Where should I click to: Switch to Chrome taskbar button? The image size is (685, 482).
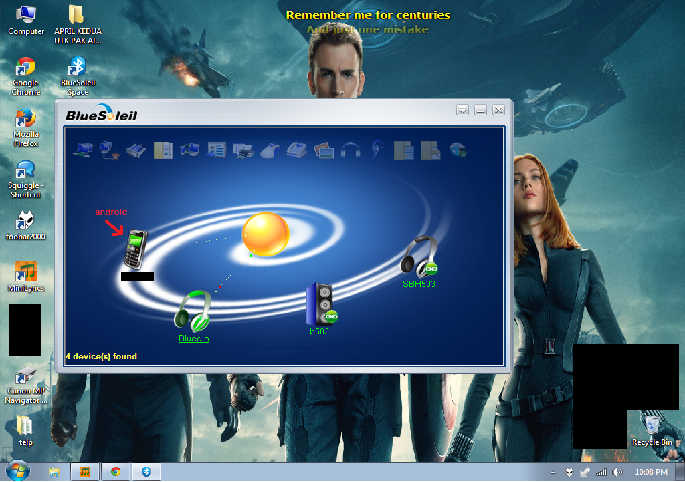tap(116, 472)
